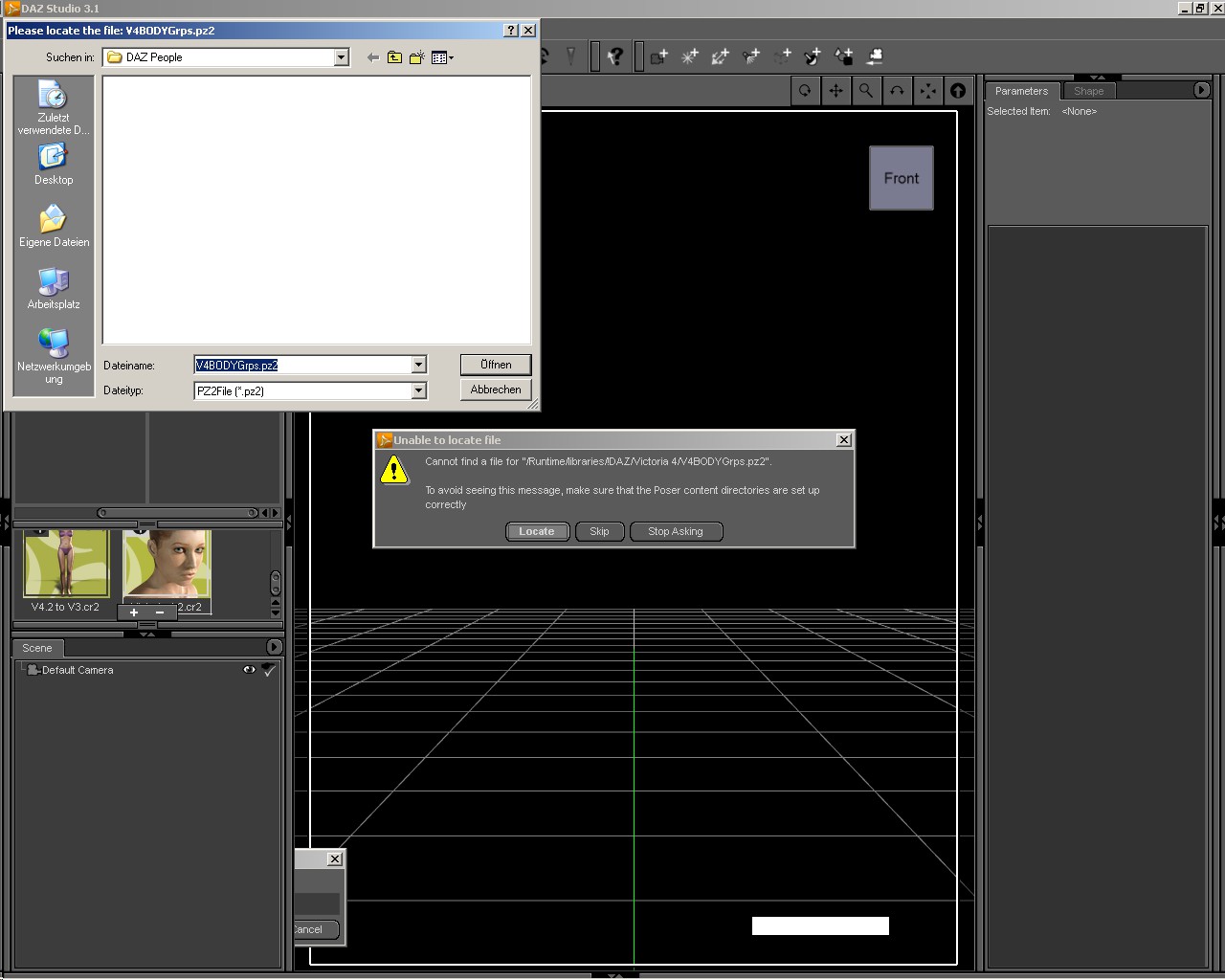Viewport: 1225px width, 980px height.
Task: Open Zuletzt verwendete Dokumente shortcut
Action: tap(54, 107)
